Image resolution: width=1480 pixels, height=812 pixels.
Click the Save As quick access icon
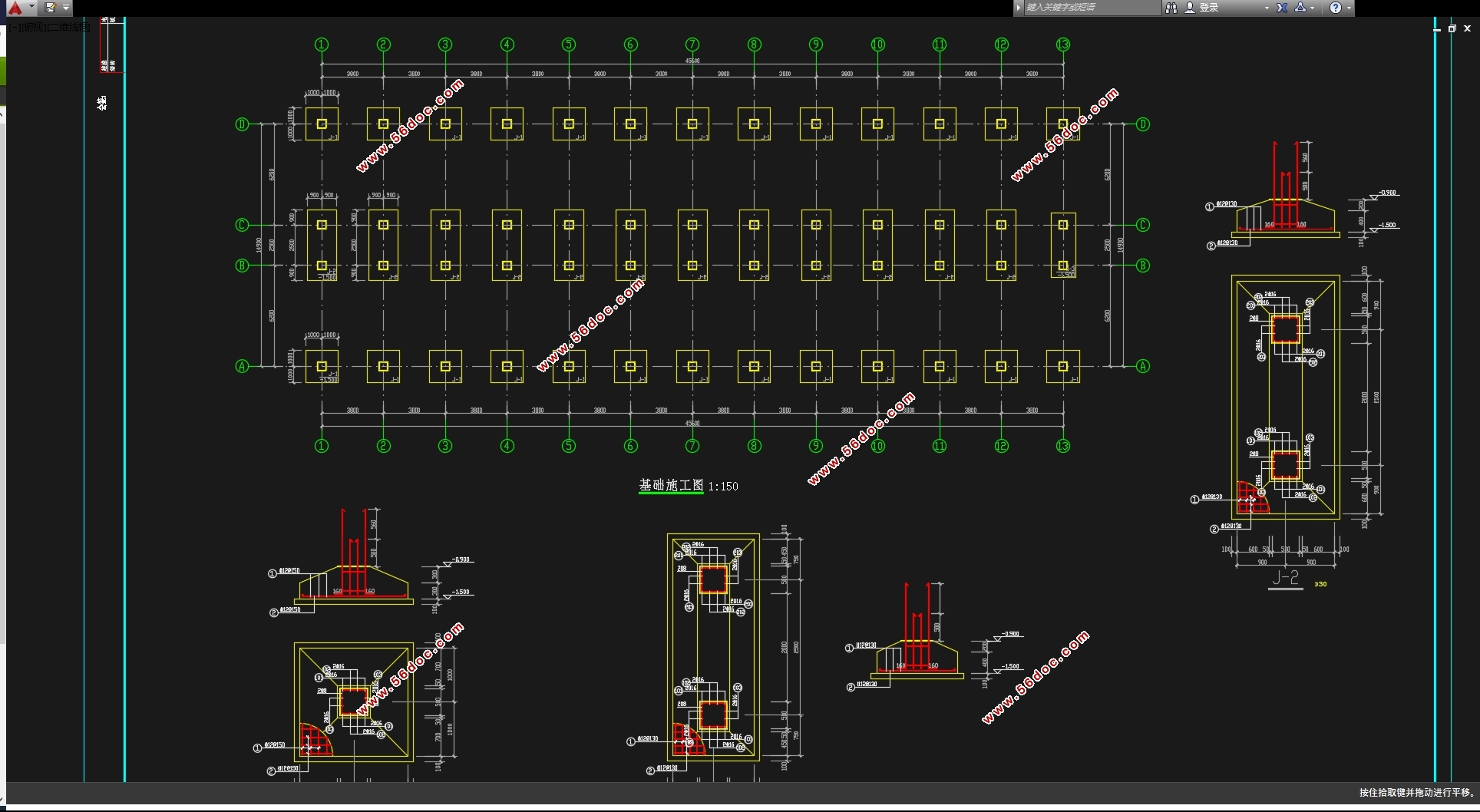pos(51,8)
